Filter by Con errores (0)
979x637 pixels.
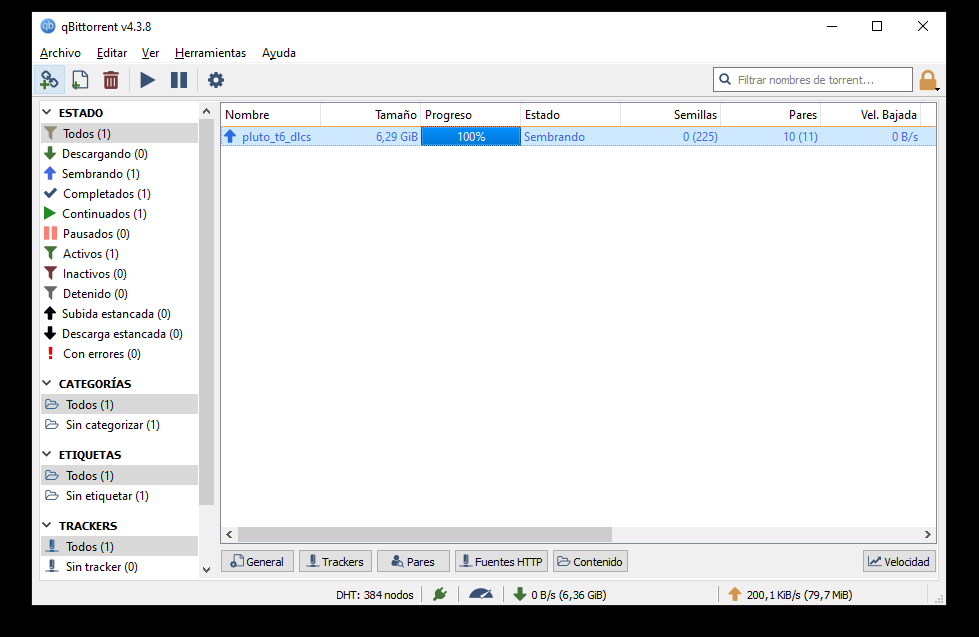(119, 353)
